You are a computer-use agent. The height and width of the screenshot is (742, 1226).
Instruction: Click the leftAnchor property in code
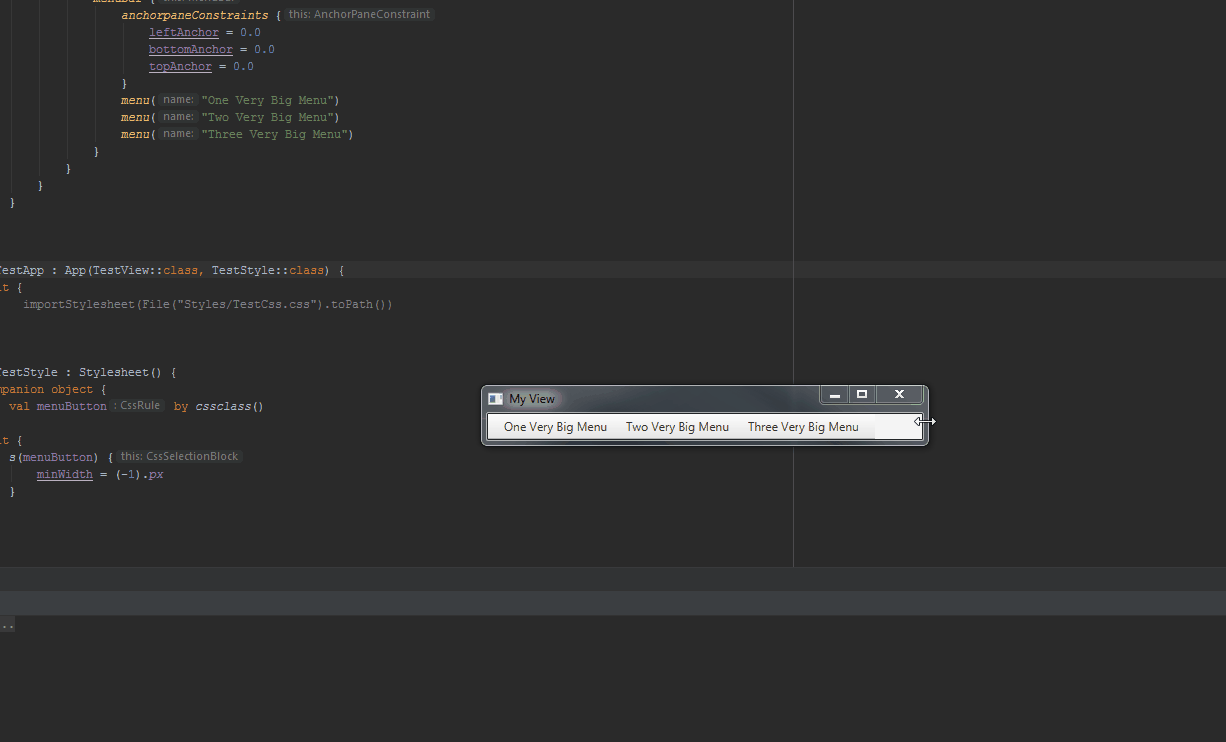tap(184, 32)
